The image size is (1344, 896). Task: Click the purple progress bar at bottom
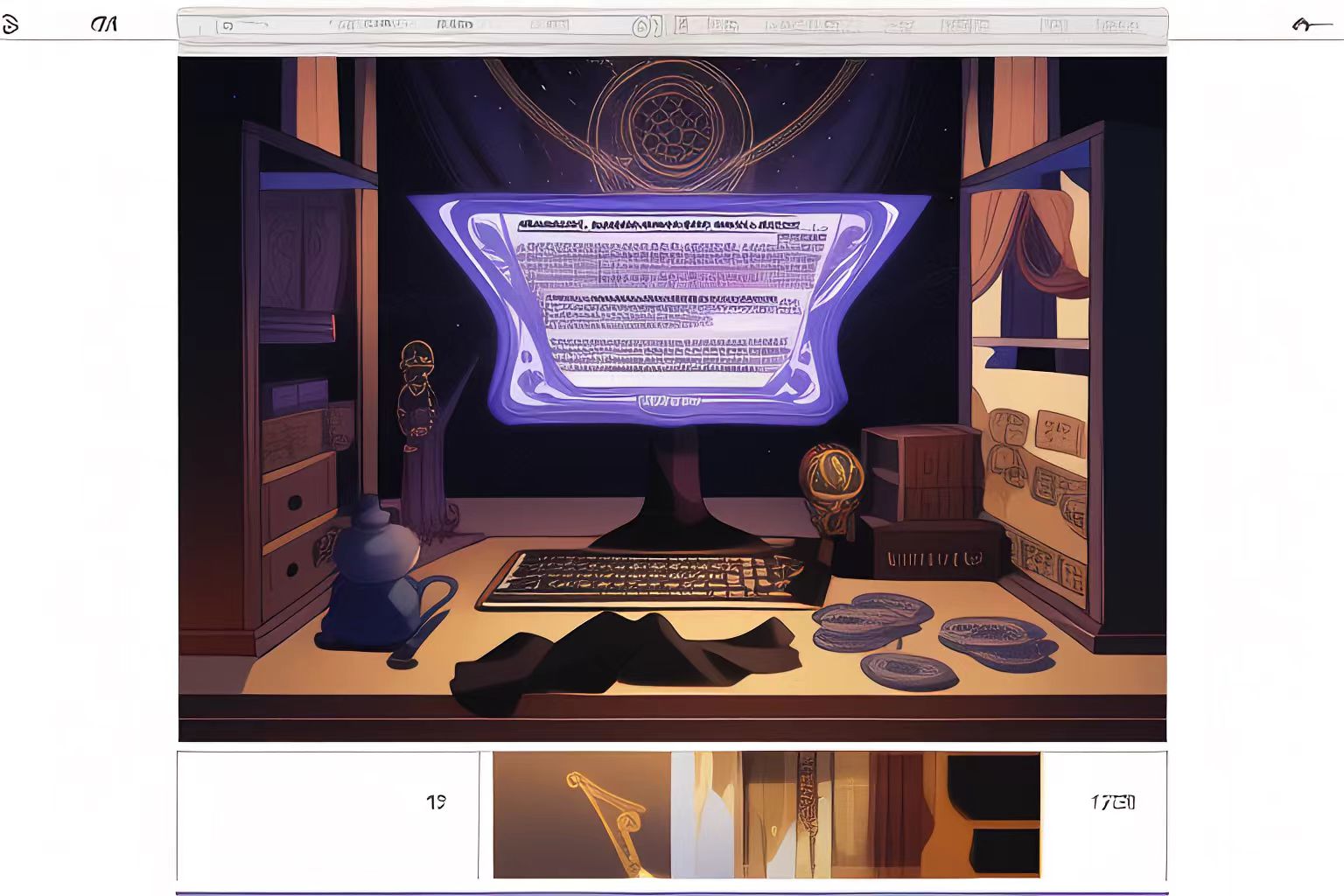click(672, 892)
